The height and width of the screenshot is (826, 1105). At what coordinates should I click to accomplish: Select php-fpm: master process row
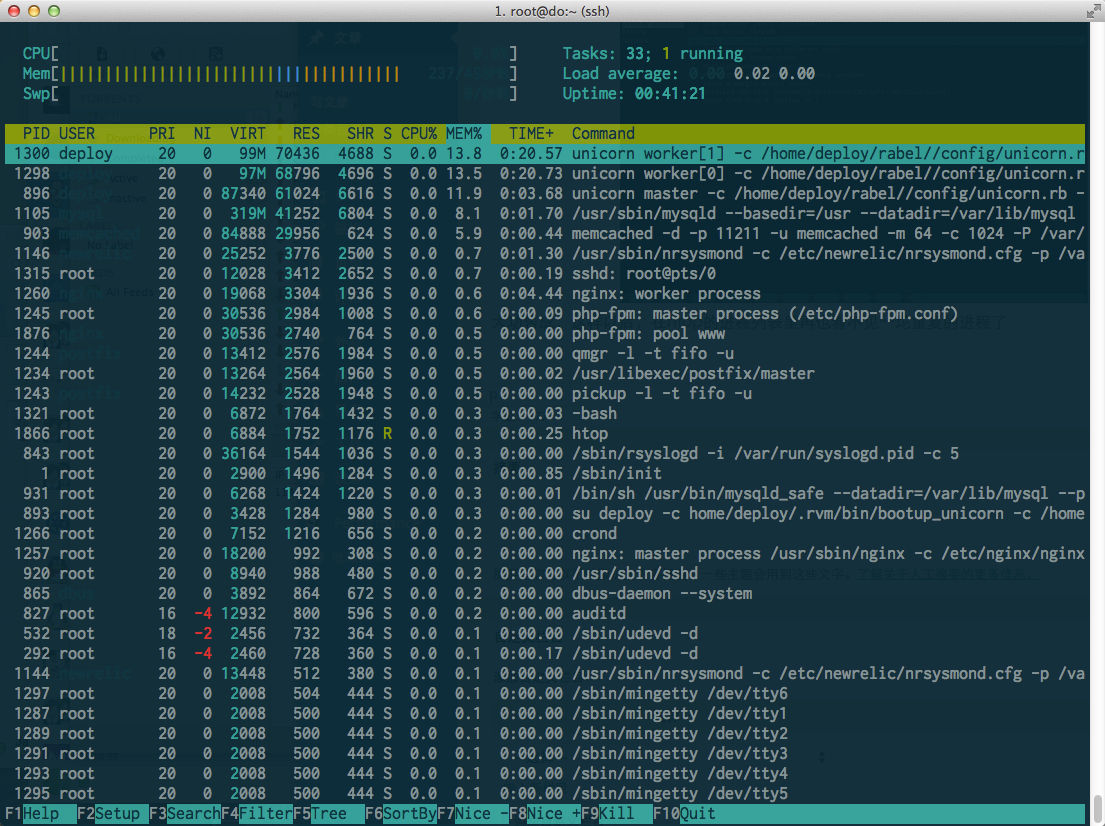point(545,313)
